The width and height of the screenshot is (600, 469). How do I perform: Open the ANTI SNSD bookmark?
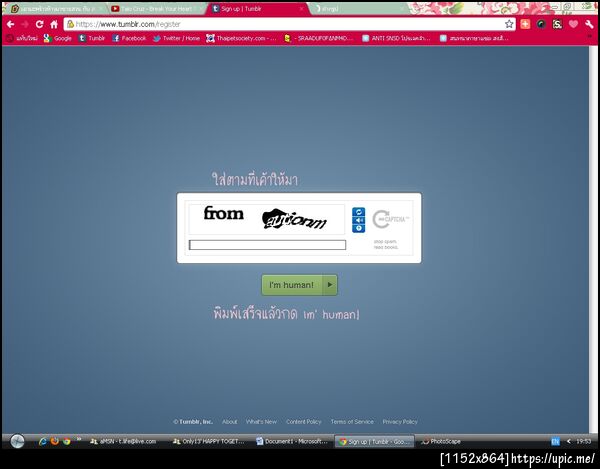point(396,38)
